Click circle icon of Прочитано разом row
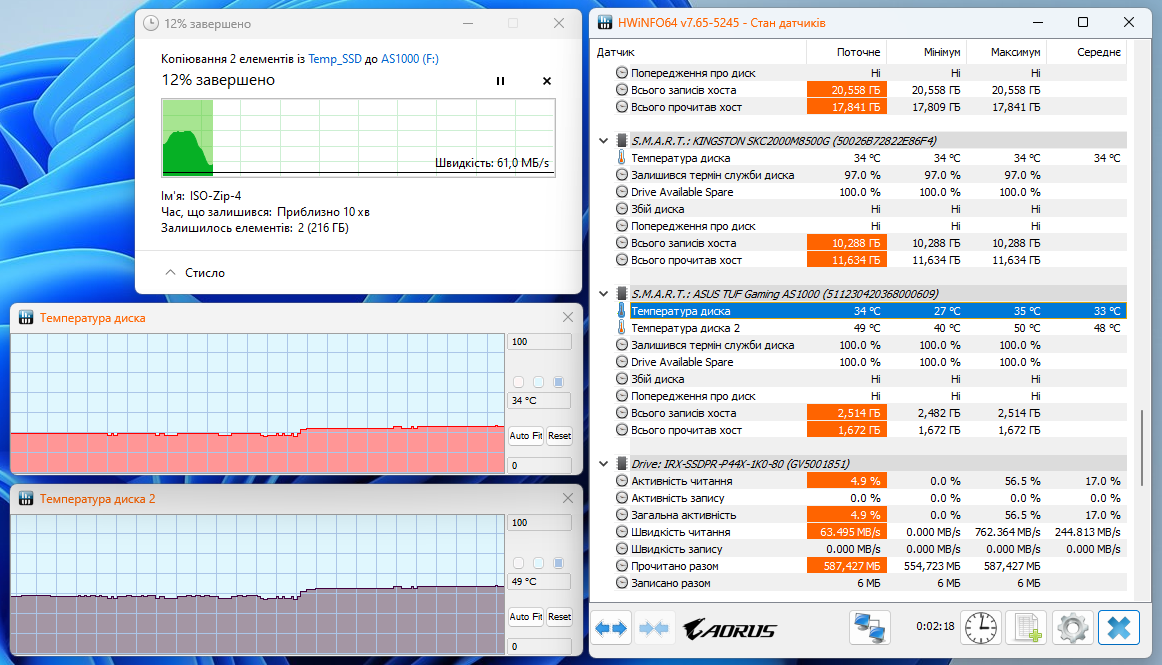This screenshot has height=665, width=1162. coord(622,566)
